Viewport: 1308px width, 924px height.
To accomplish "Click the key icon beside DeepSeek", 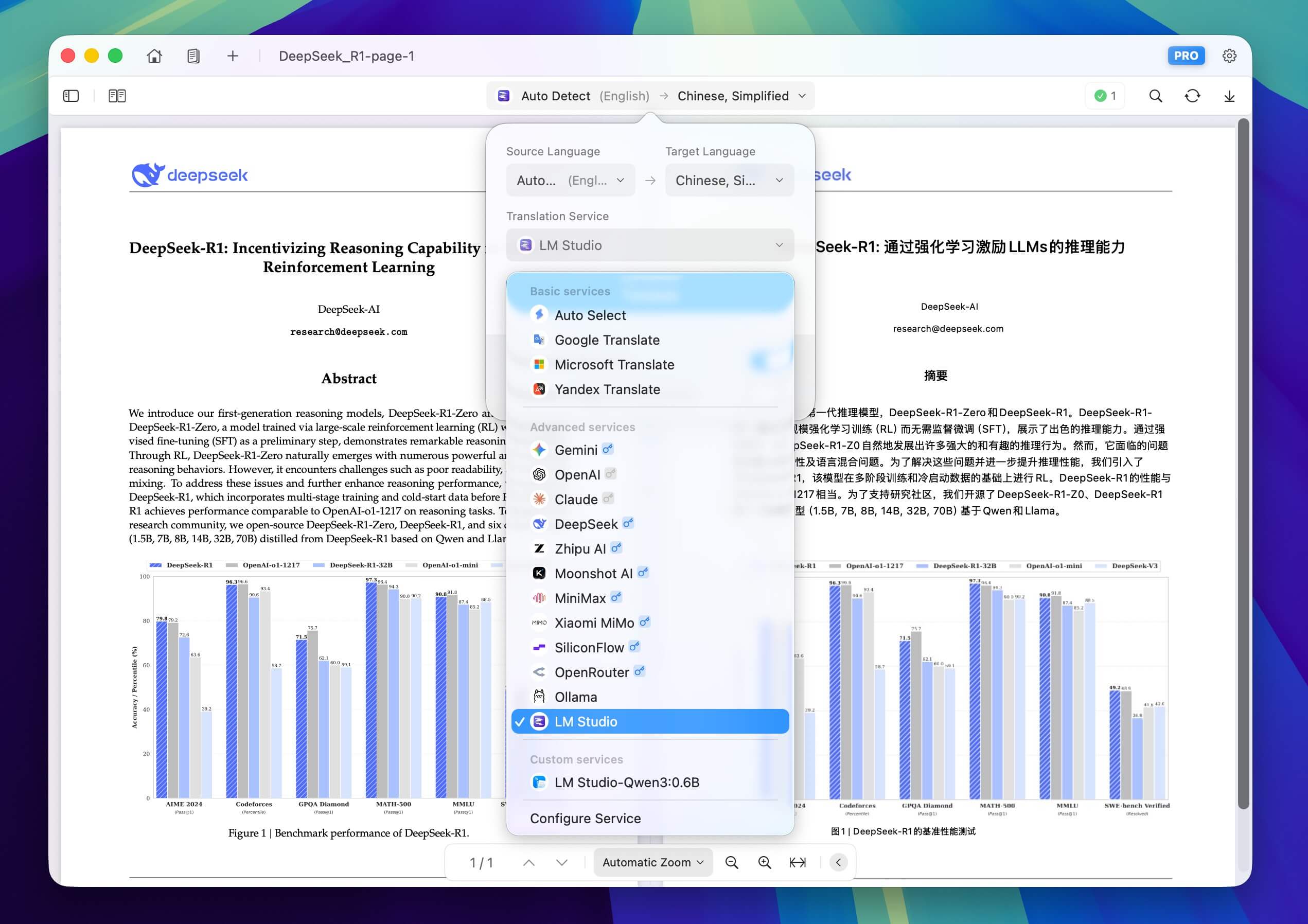I will pyautogui.click(x=628, y=523).
